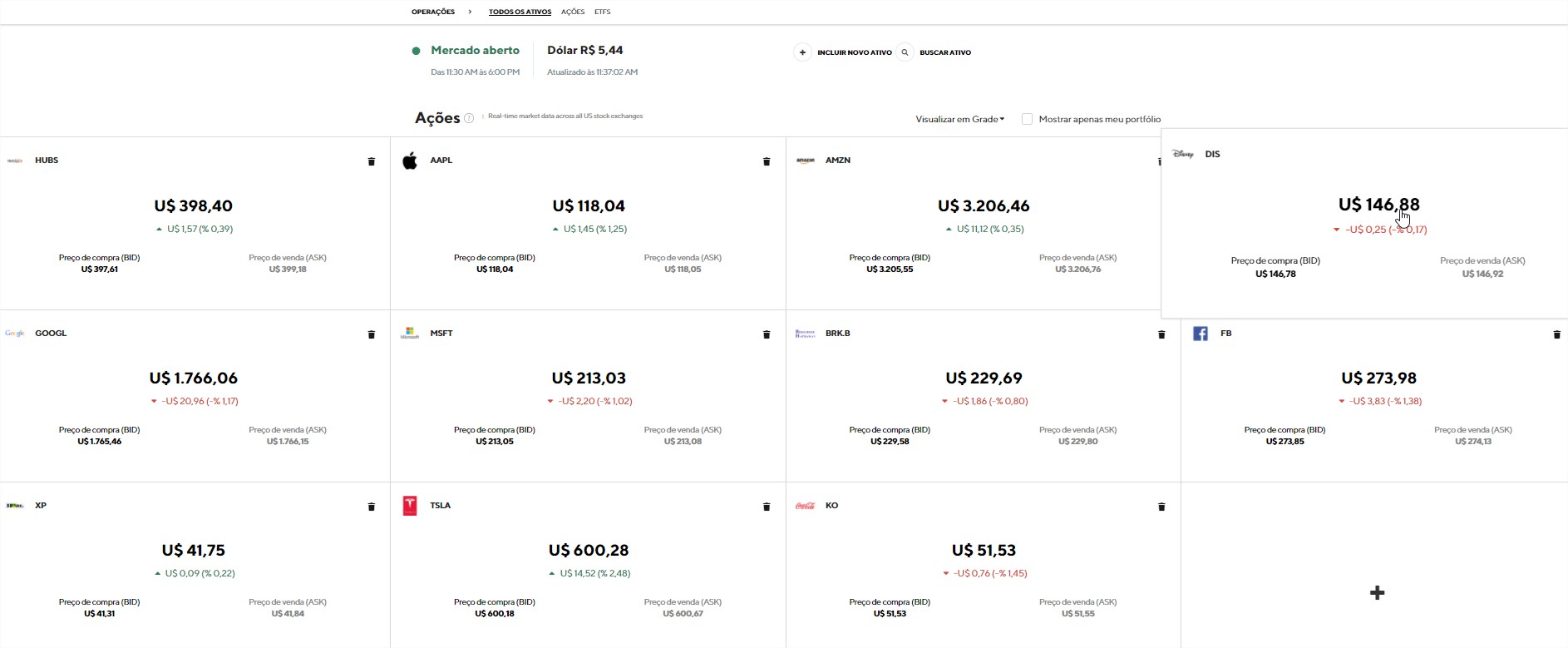Click the Operações breadcrumb
Viewport: 1568px width, 648px height.
[x=433, y=12]
